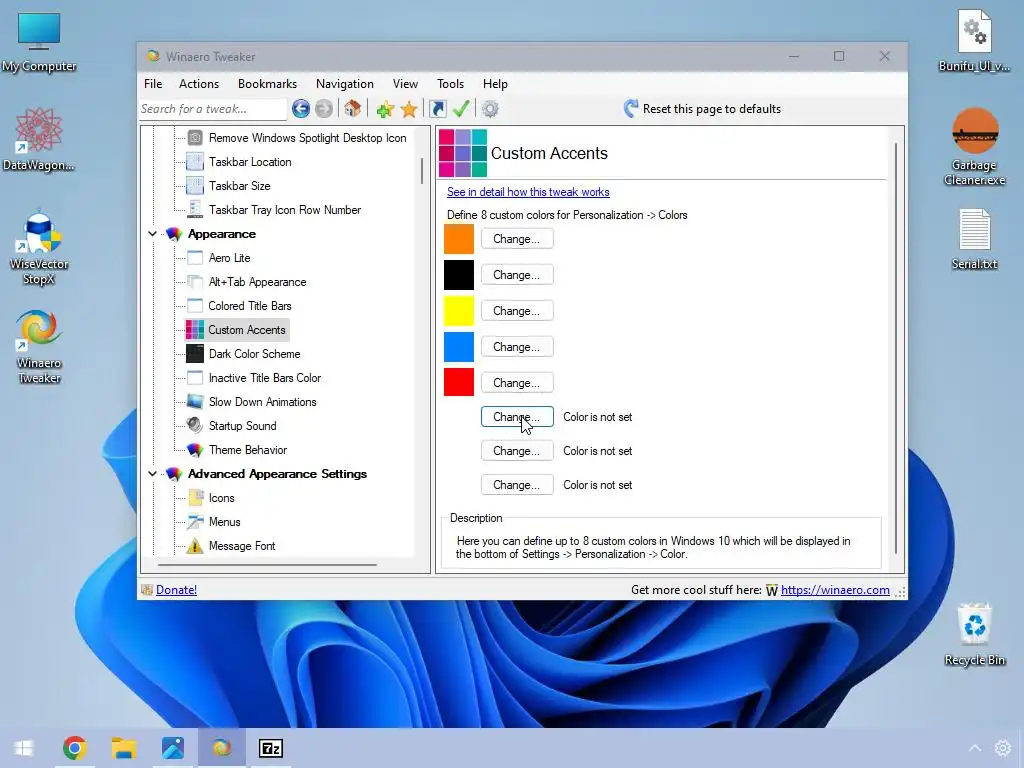The width and height of the screenshot is (1024, 768).
Task: Select Aero Lite in the tree
Action: (229, 258)
